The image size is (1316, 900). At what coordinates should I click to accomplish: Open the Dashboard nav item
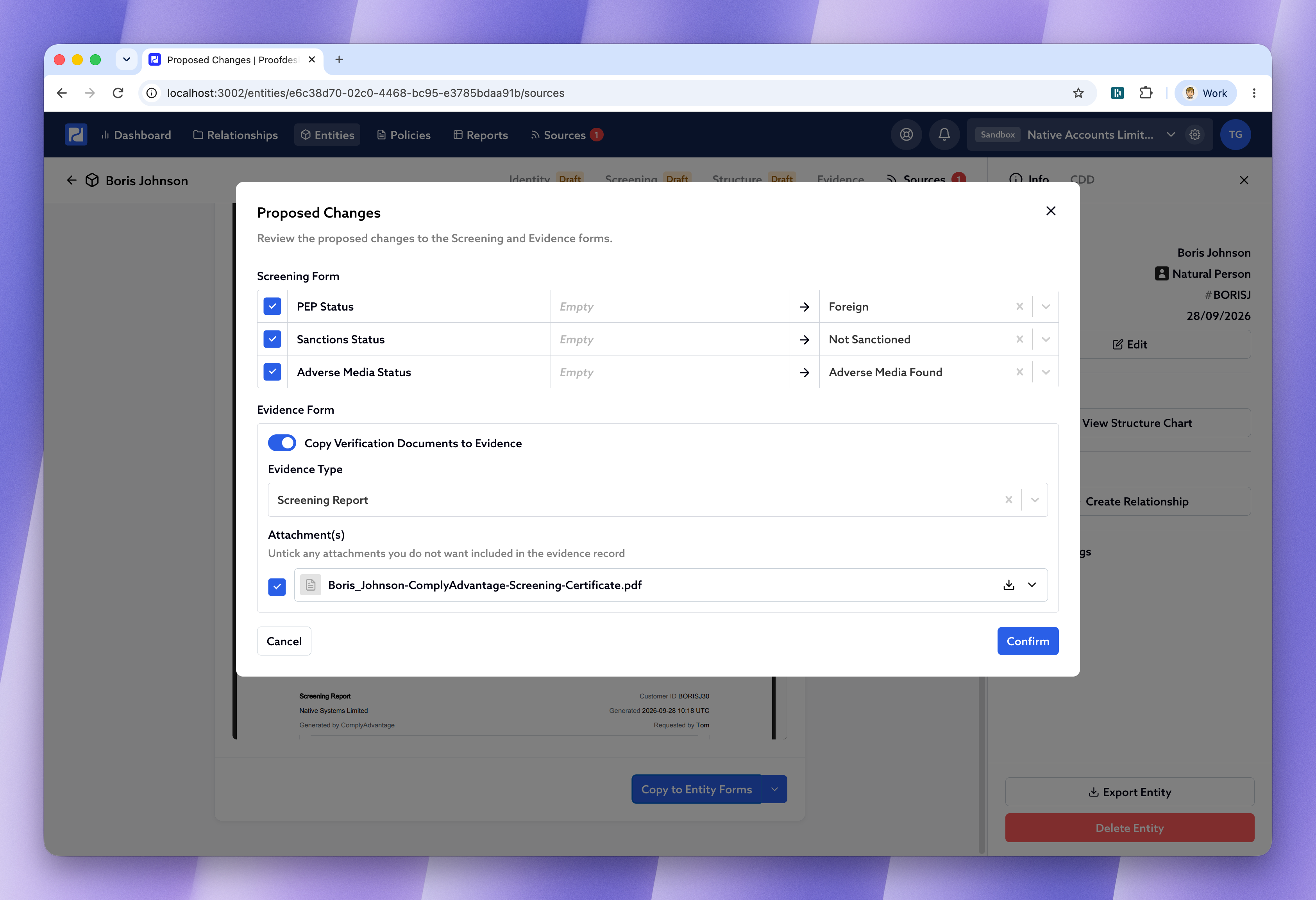coord(136,135)
